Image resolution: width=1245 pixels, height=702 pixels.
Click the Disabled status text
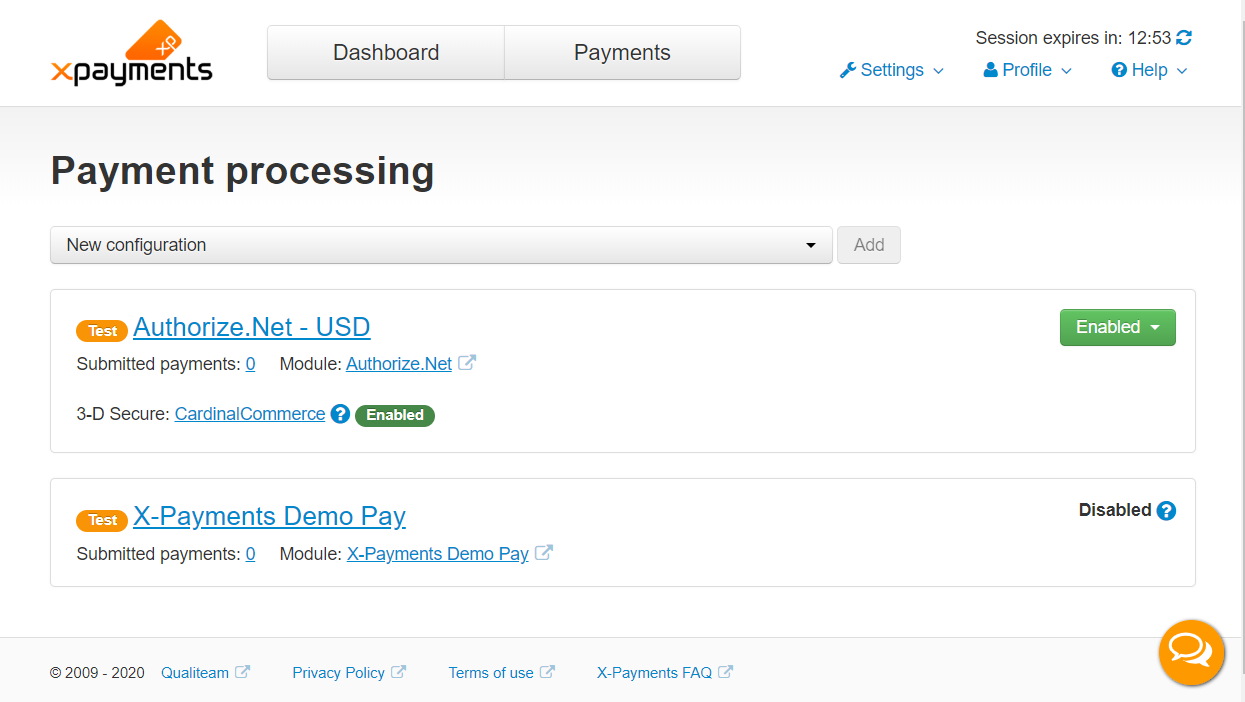tap(1115, 510)
